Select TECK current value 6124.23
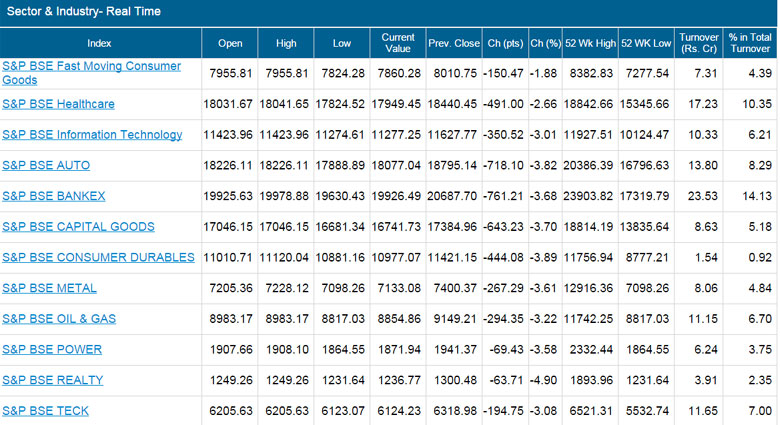Image resolution: width=780 pixels, height=425 pixels. 399,411
